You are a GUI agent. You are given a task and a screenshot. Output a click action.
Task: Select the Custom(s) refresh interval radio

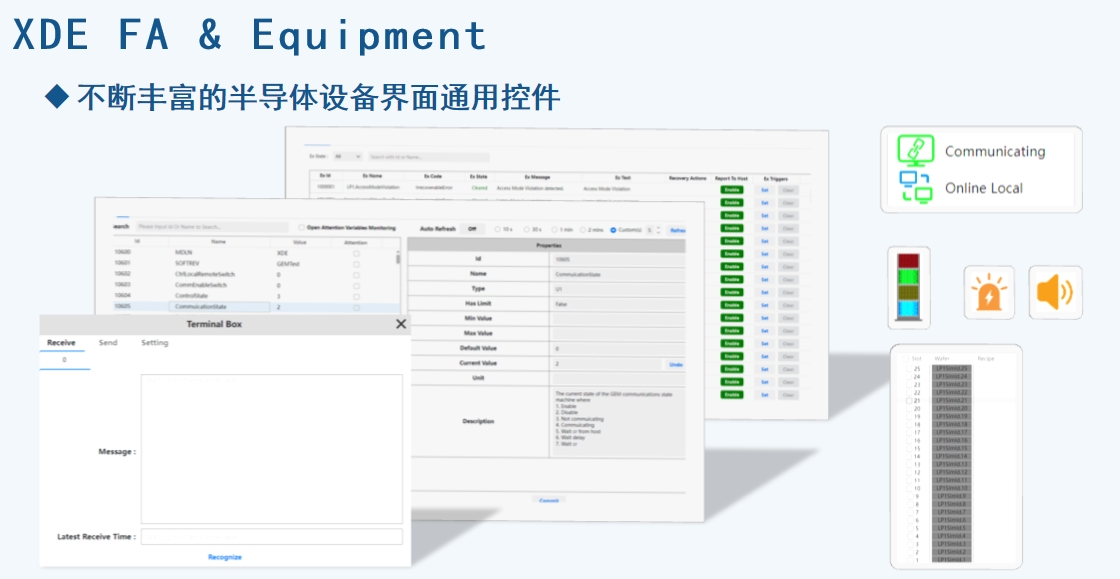coord(613,229)
